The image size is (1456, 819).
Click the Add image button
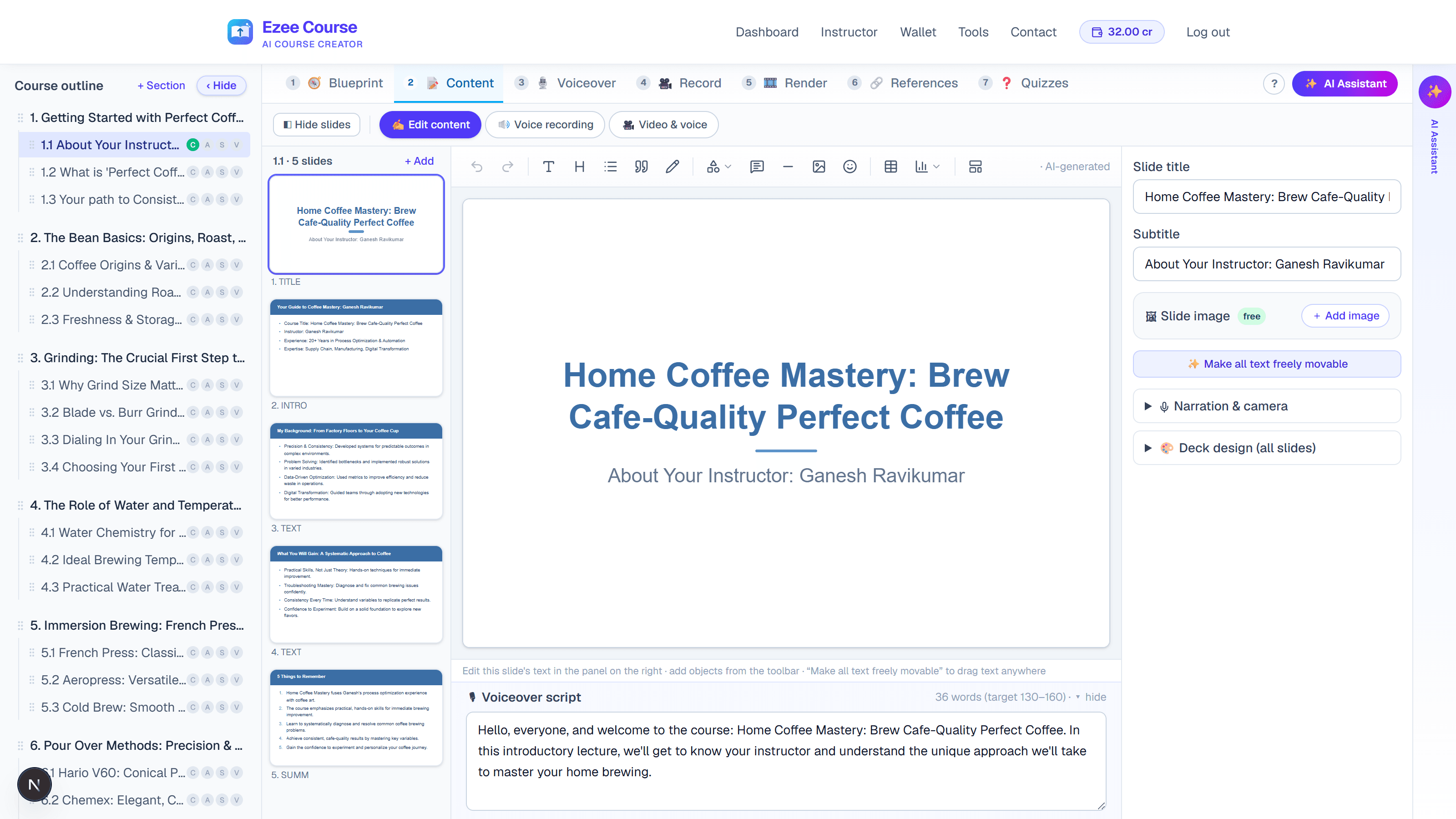1345,315
